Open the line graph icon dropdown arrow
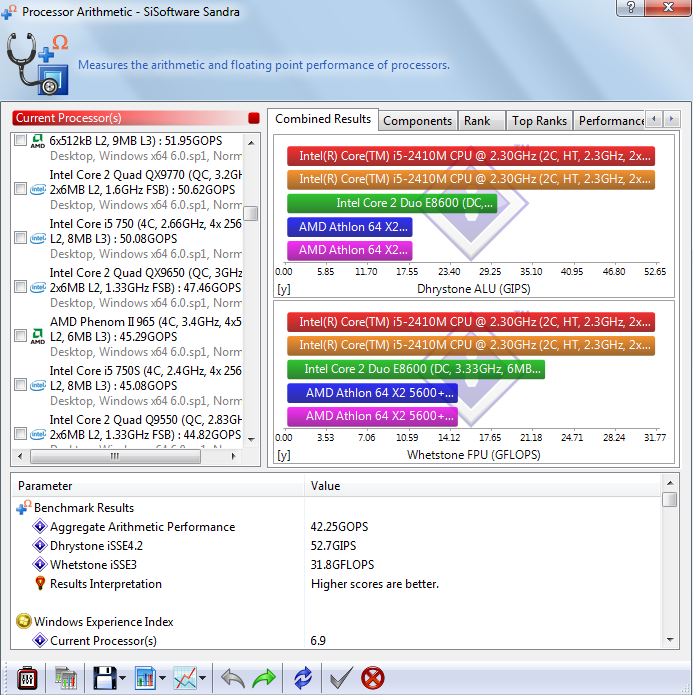Image resolution: width=693 pixels, height=695 pixels. 202,678
